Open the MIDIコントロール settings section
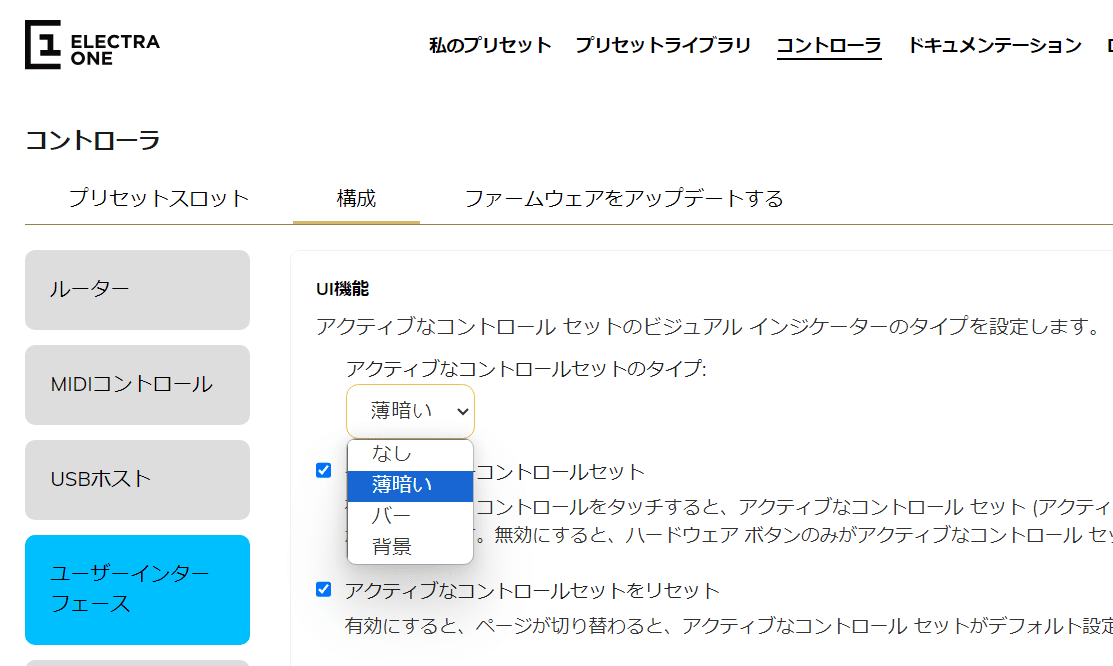Image resolution: width=1113 pixels, height=666 pixels. pyautogui.click(x=136, y=385)
